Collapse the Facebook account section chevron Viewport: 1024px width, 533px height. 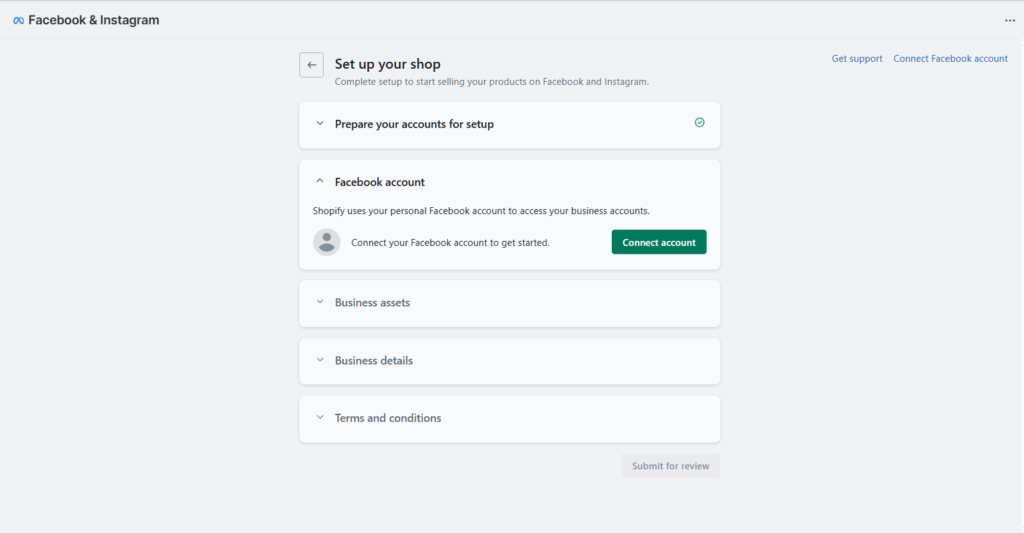point(320,182)
